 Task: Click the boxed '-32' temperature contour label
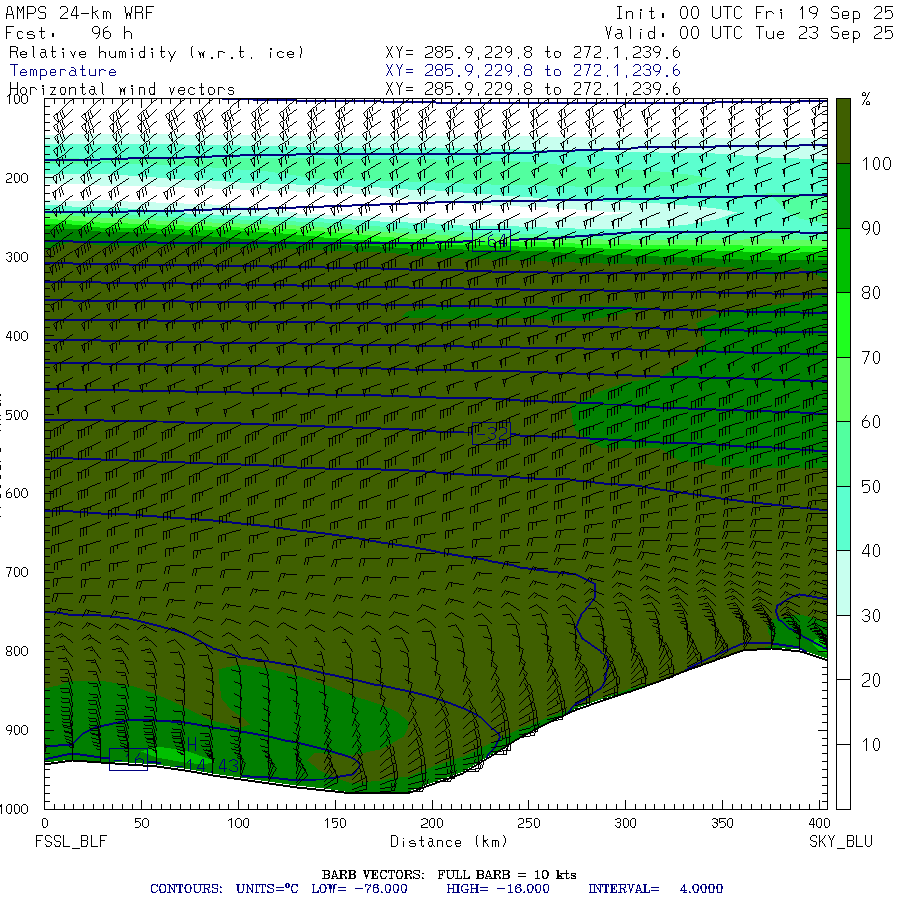(491, 433)
